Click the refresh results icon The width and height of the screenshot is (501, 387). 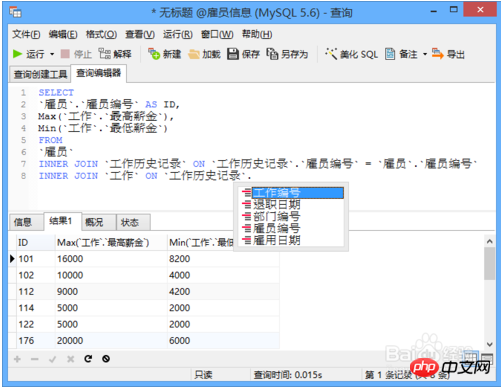point(88,359)
